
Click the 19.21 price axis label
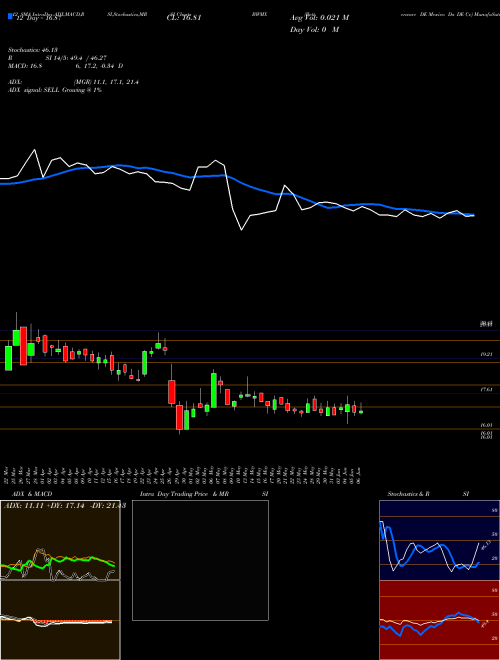click(487, 355)
